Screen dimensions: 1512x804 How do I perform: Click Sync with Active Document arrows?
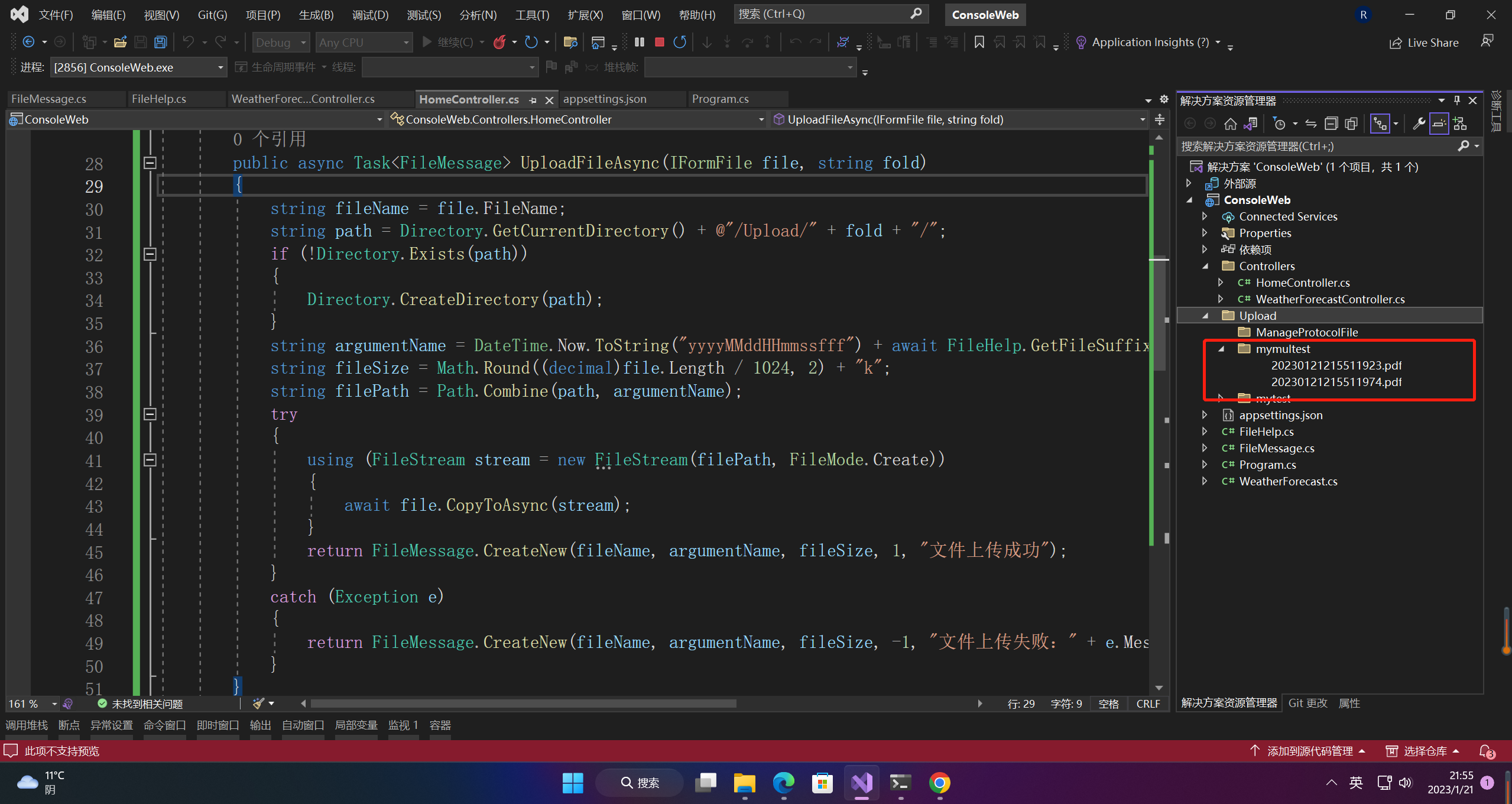pyautogui.click(x=1311, y=124)
